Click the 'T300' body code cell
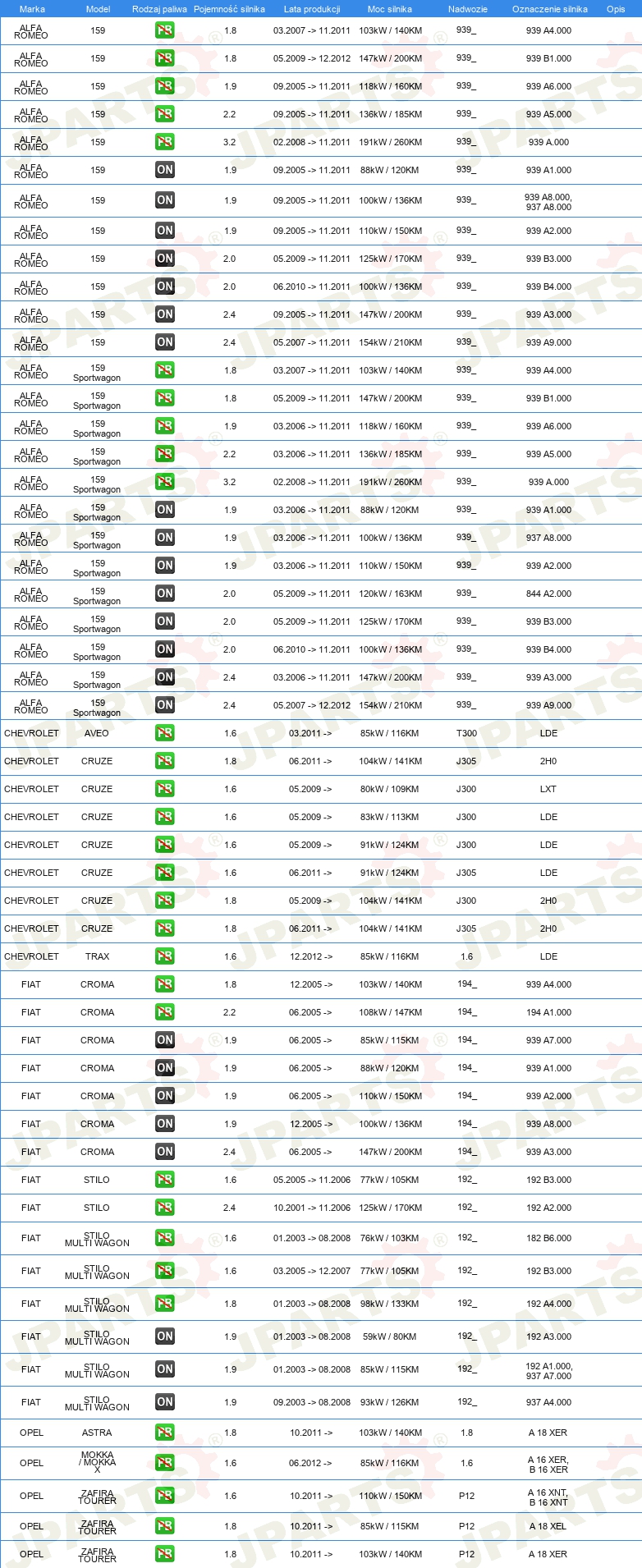 coord(466,733)
